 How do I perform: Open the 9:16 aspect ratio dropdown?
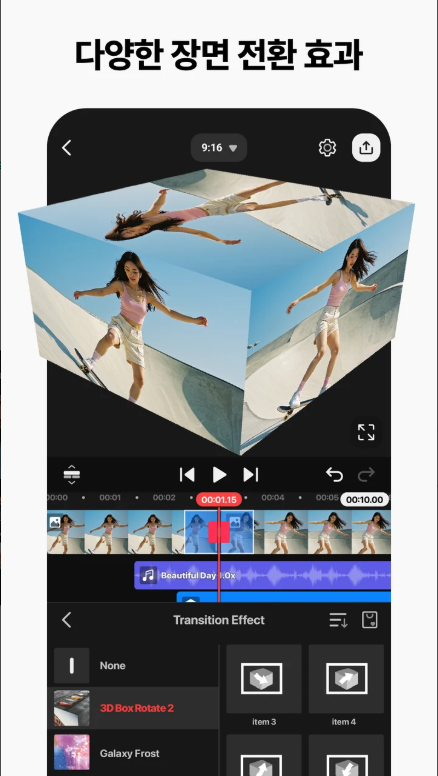[x=219, y=147]
